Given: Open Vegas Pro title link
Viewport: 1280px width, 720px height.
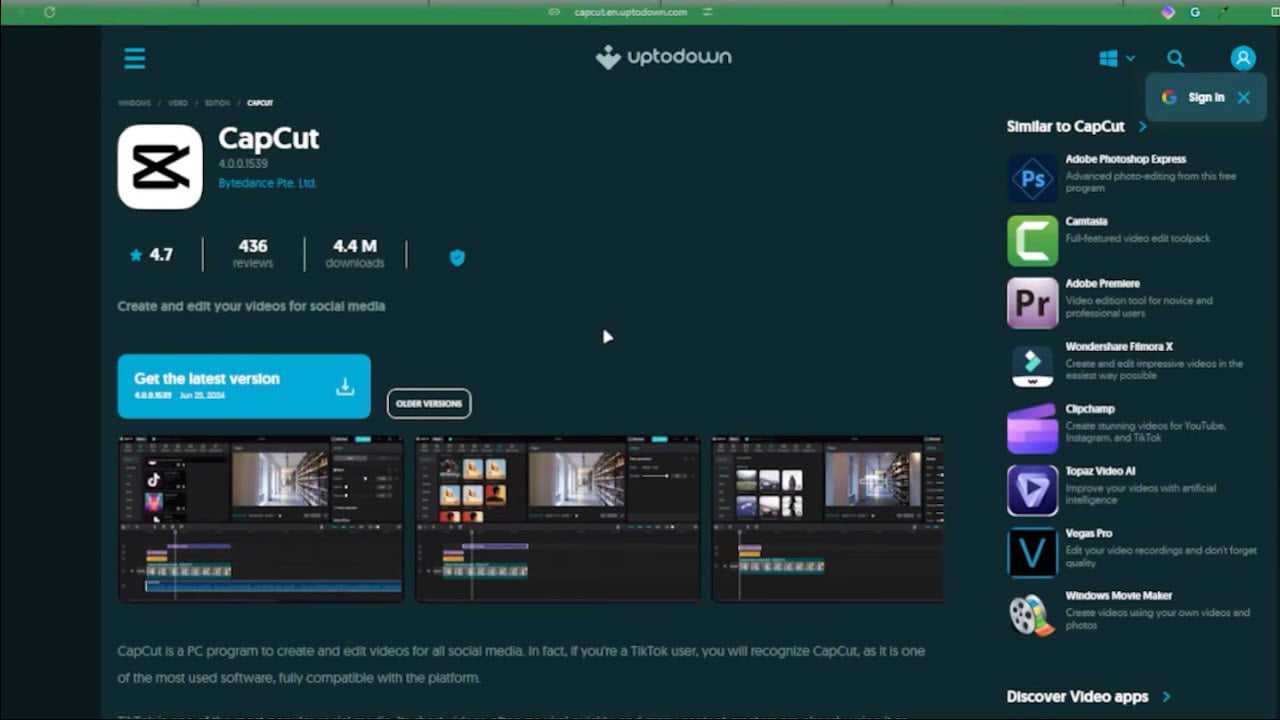Looking at the screenshot, I should [1088, 533].
